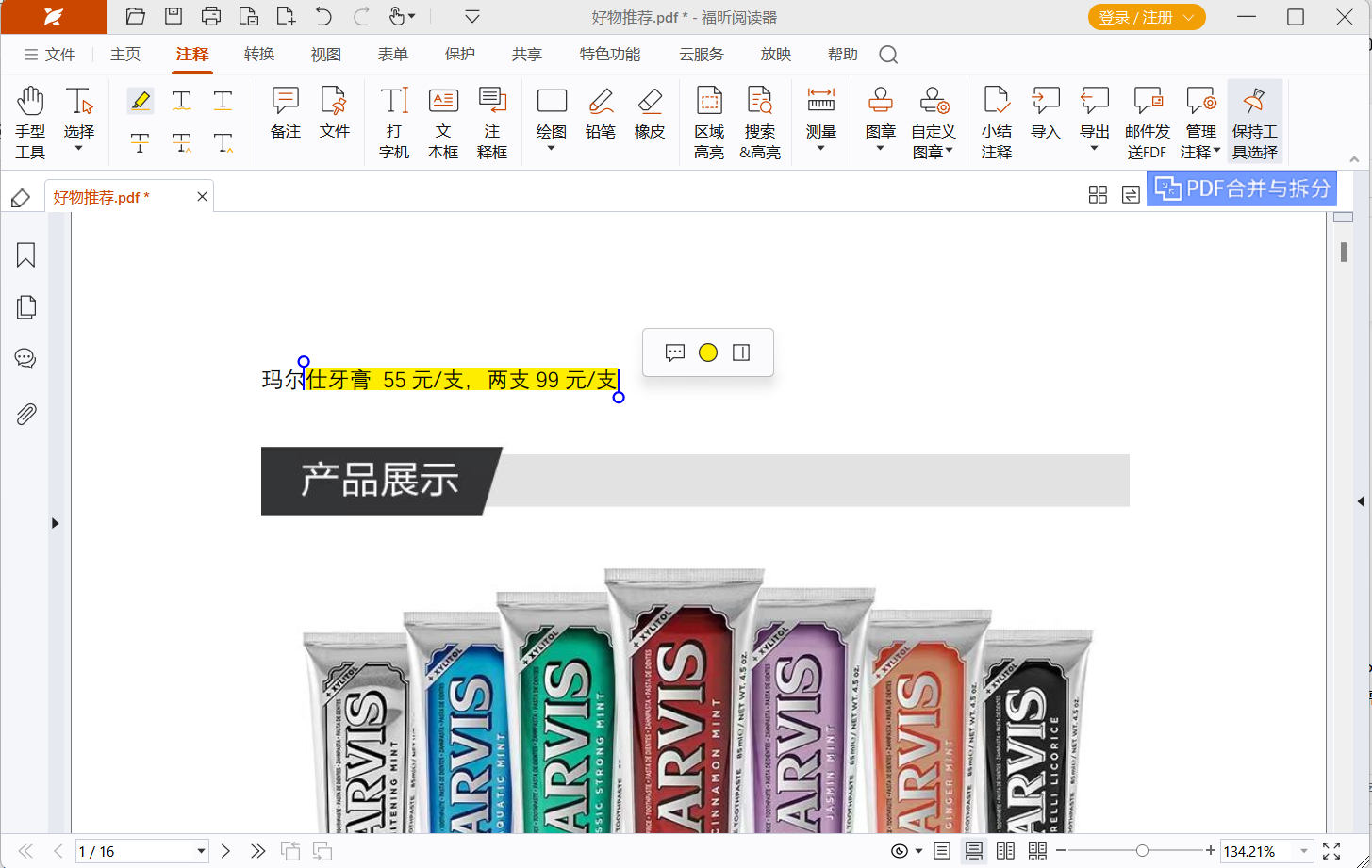Undo the last action
The height and width of the screenshot is (868, 1372).
point(323,16)
